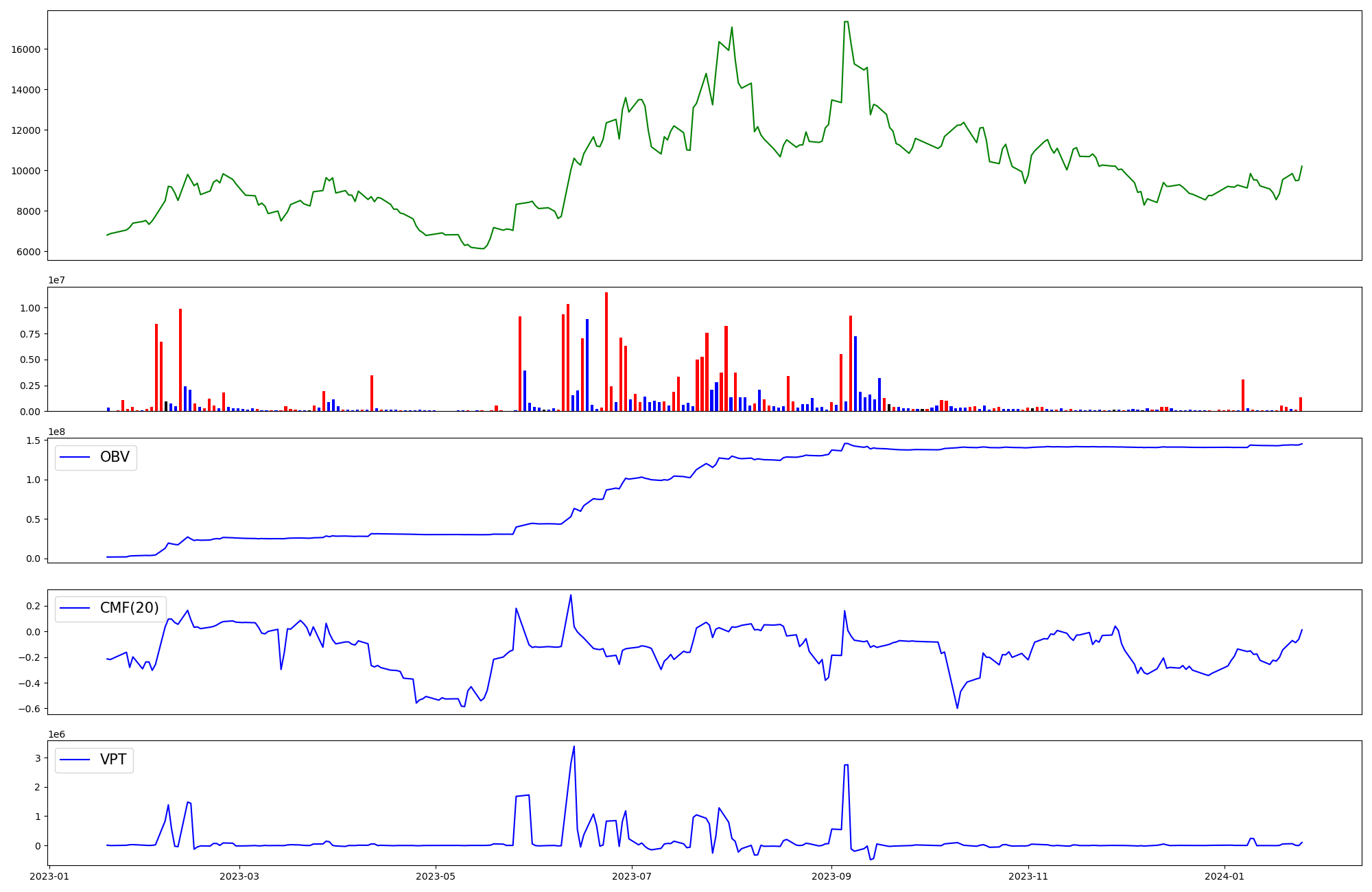Click the 2023-05 date tick label
This screenshot has width=1372, height=892.
[x=435, y=876]
